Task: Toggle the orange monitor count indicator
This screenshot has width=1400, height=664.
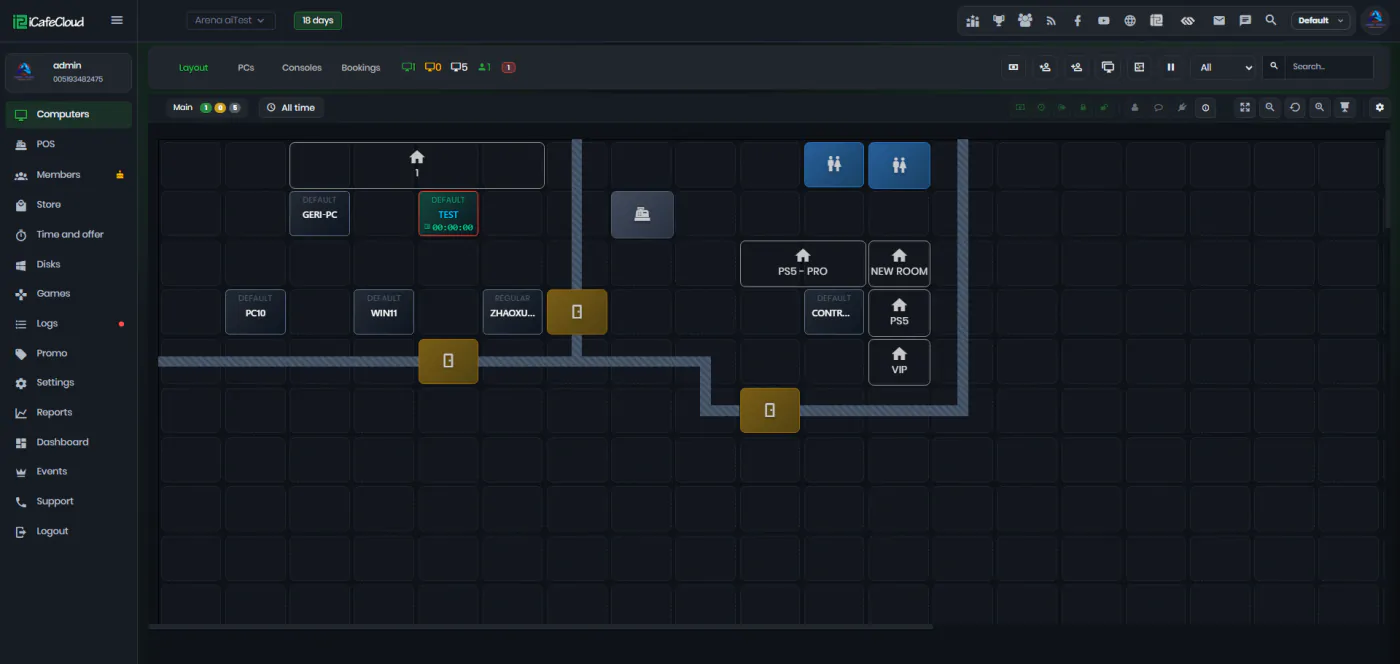Action: (433, 67)
